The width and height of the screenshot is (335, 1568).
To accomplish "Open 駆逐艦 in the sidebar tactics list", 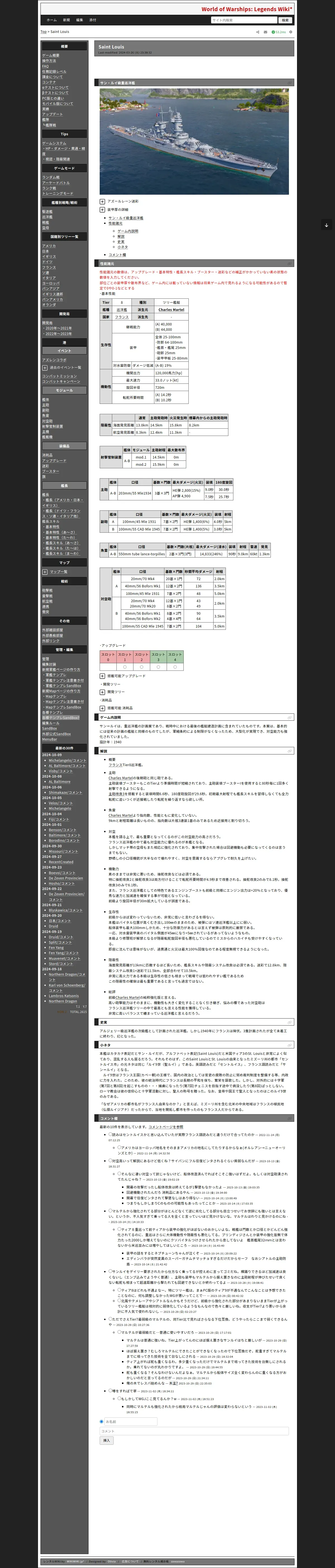I will point(47,212).
